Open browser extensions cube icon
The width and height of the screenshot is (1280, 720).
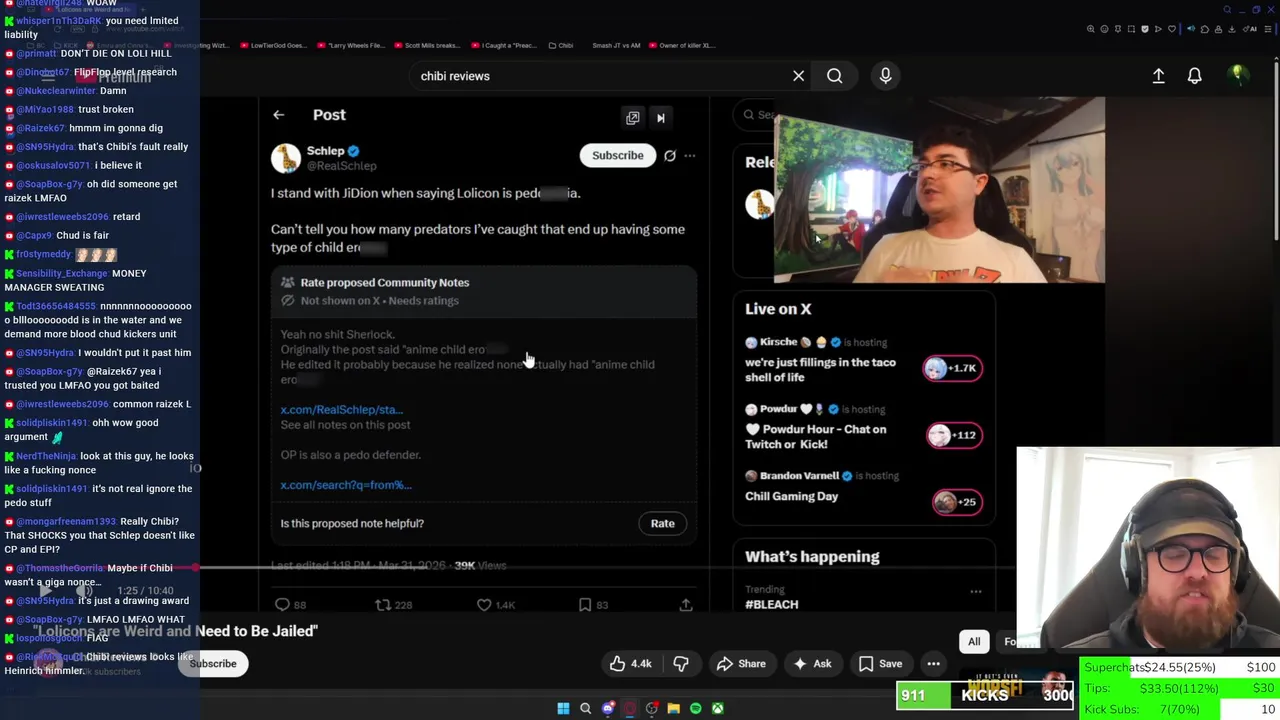1205,29
